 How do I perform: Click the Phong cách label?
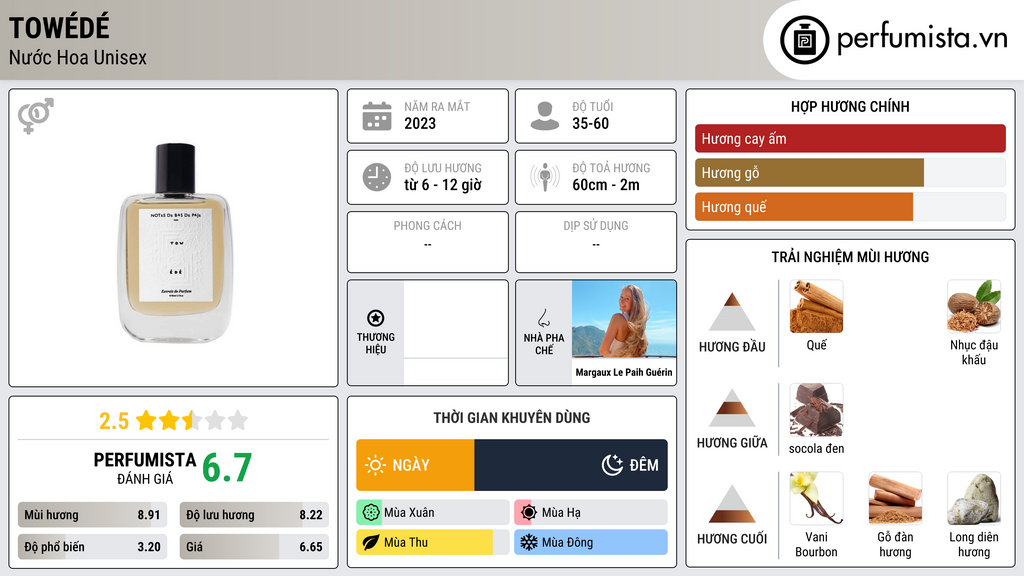pyautogui.click(x=427, y=226)
